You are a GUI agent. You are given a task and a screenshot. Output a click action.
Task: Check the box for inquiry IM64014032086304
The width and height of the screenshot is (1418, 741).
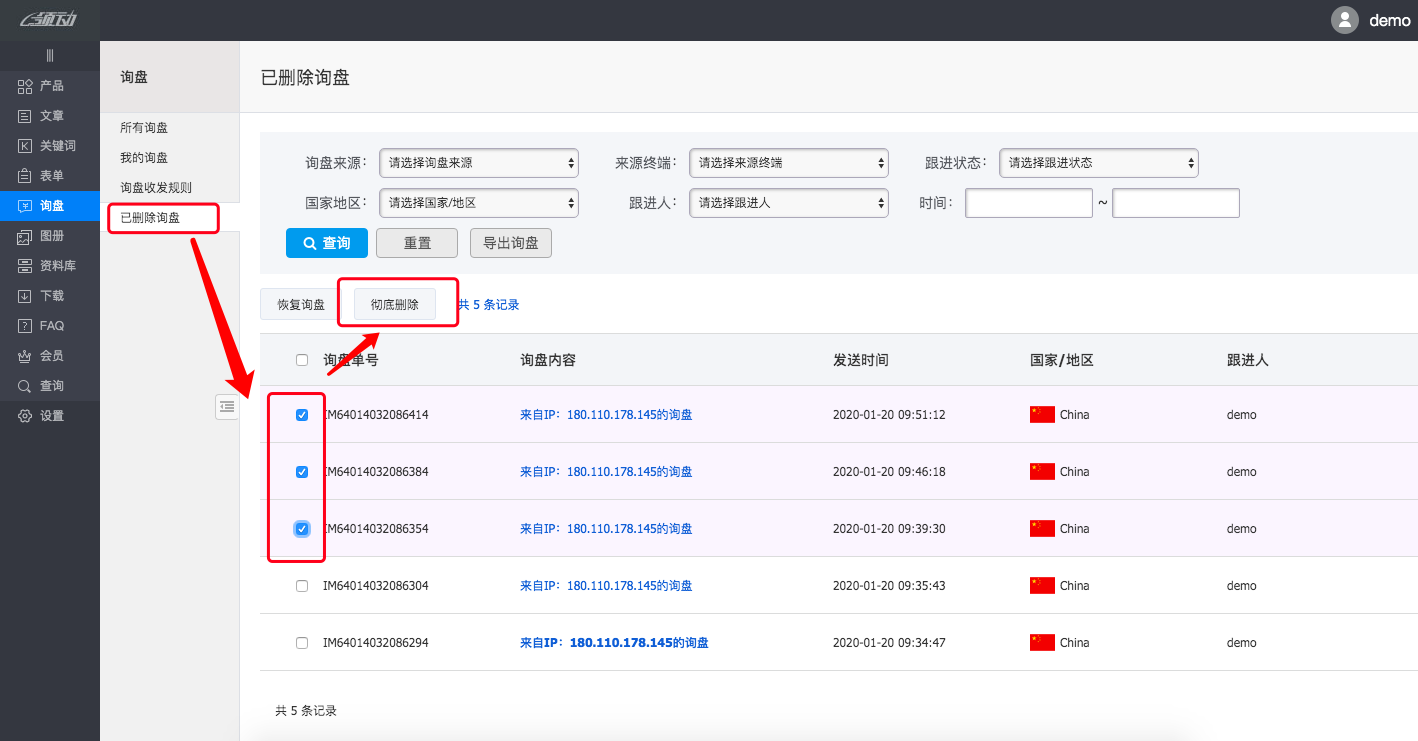[x=302, y=586]
